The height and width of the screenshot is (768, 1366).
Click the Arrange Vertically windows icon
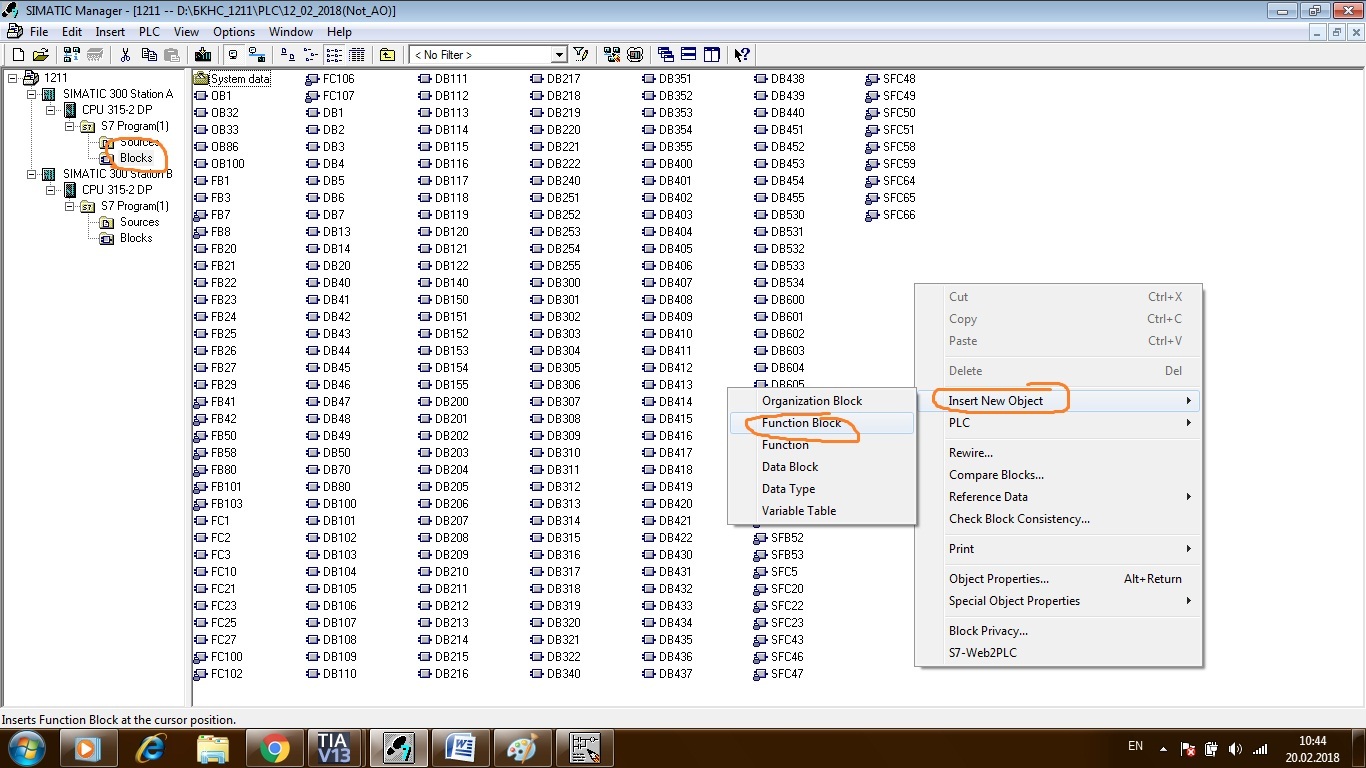tap(712, 55)
